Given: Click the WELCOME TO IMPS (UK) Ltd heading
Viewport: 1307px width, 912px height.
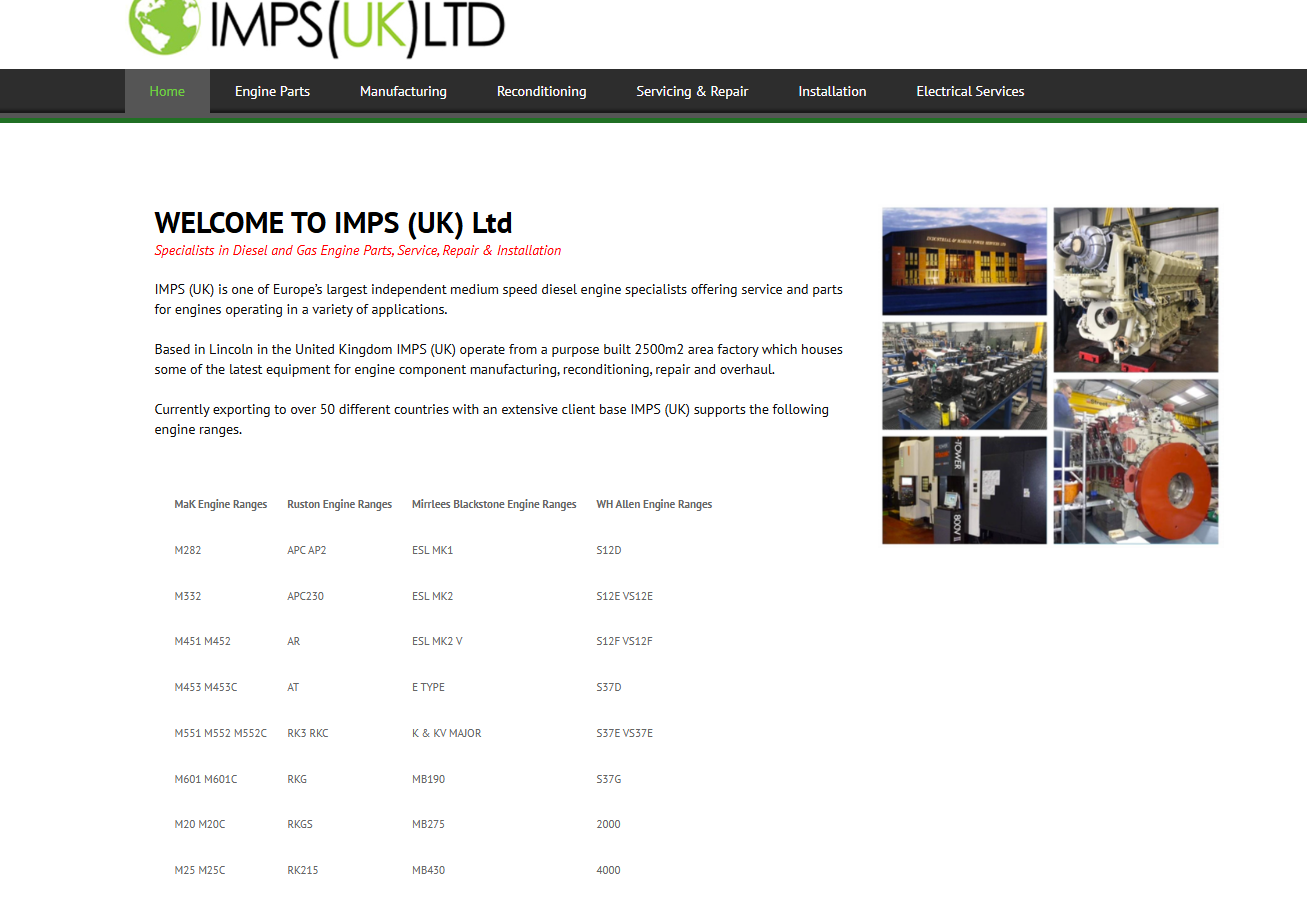Looking at the screenshot, I should coord(333,222).
